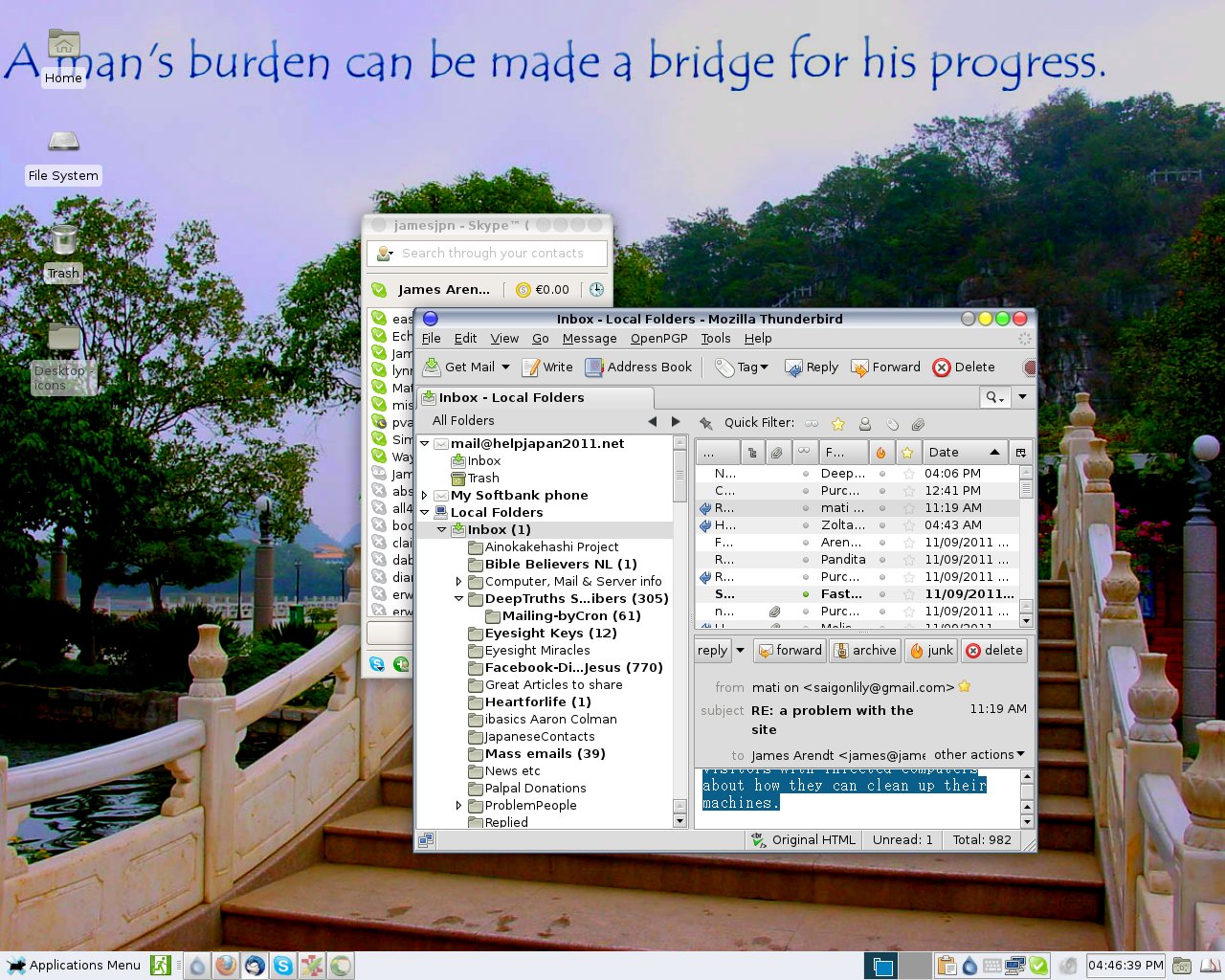The height and width of the screenshot is (980, 1225).
Task: Sort by the attachment paperclip column header
Action: coord(777,452)
